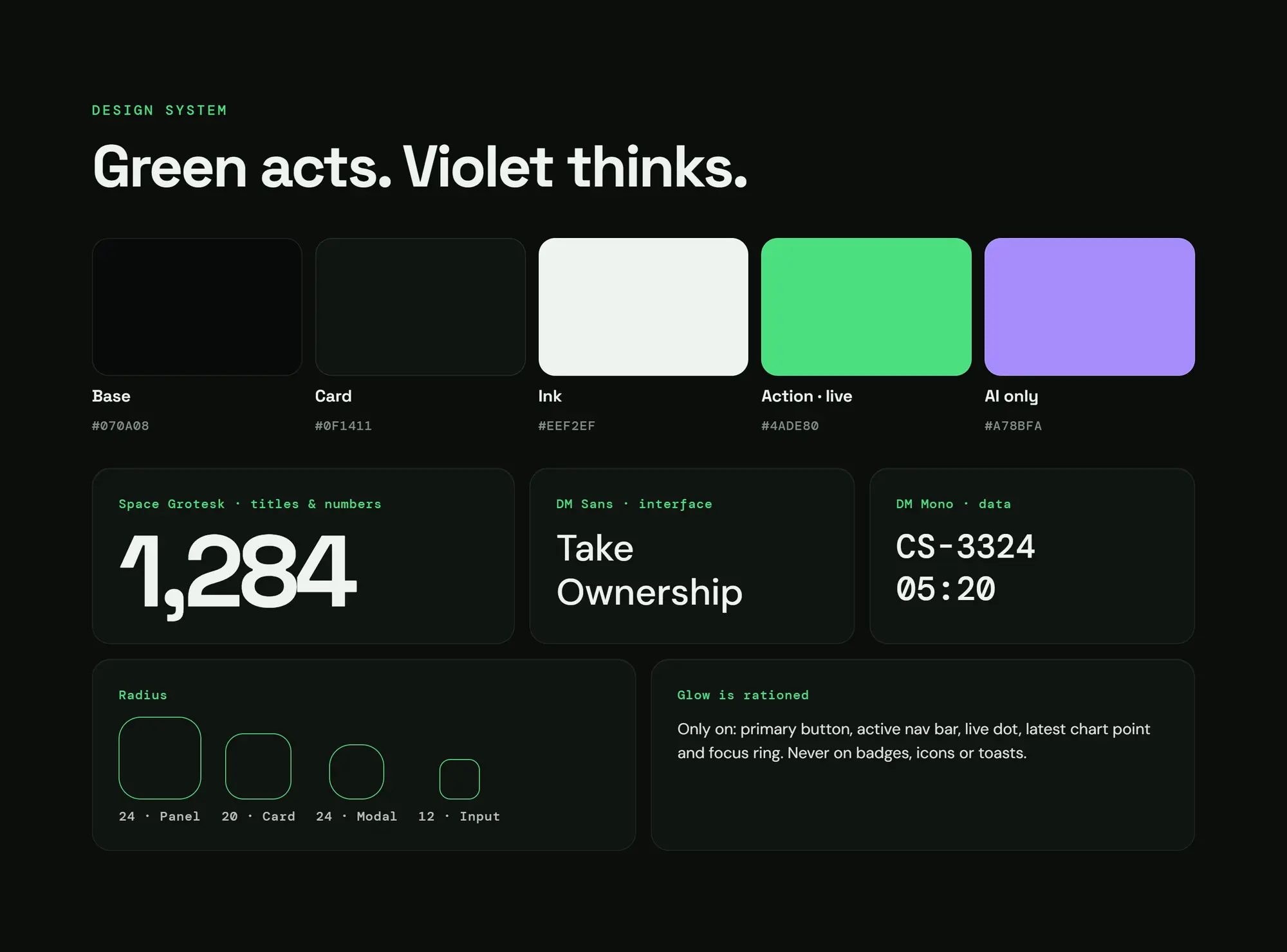The width and height of the screenshot is (1287, 952).
Task: Select the Base color swatch
Action: tap(197, 307)
